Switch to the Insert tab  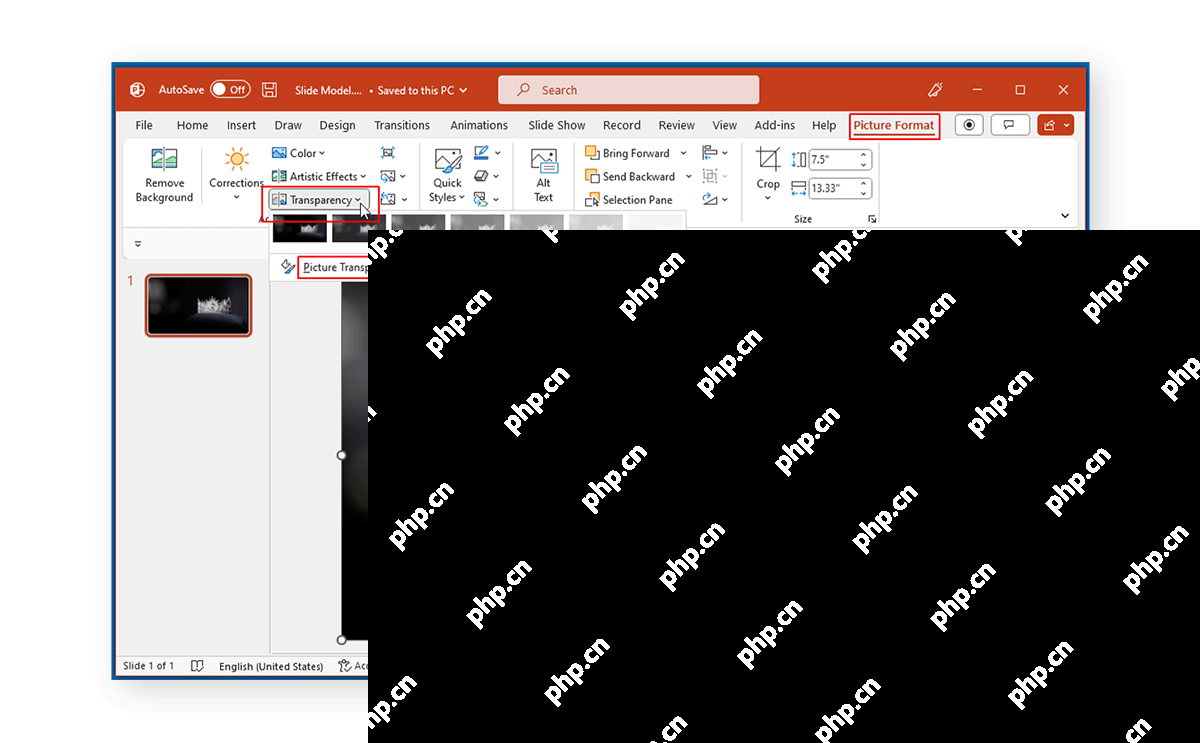point(241,125)
